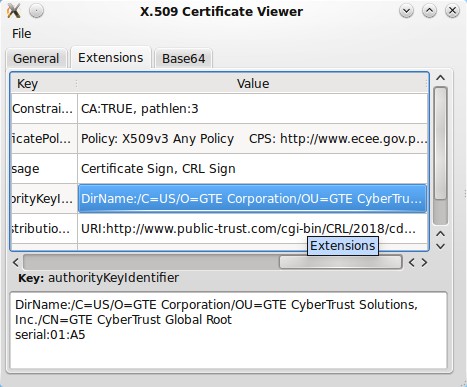The width and height of the screenshot is (467, 387).
Task: Select the 'icatePol...' key cell
Action: [x=44, y=139]
